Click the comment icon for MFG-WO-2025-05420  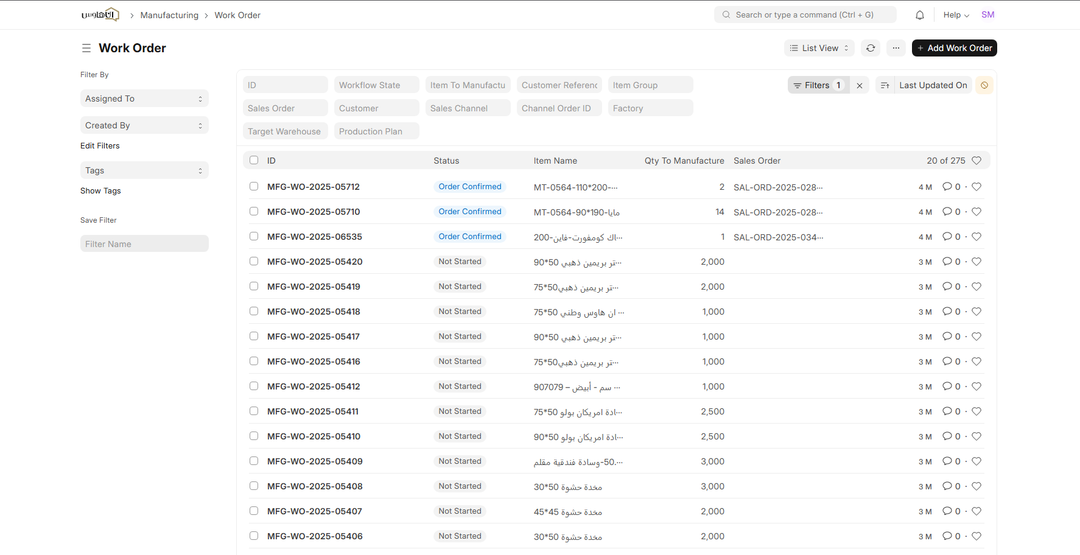(x=948, y=262)
